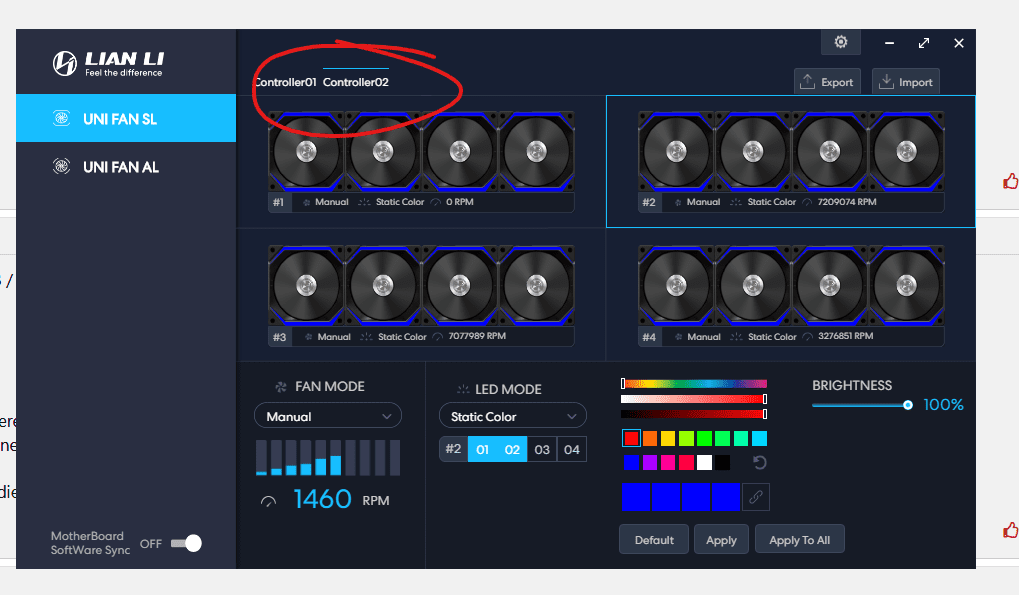Image resolution: width=1019 pixels, height=595 pixels.
Task: Click the Default button
Action: coord(654,540)
